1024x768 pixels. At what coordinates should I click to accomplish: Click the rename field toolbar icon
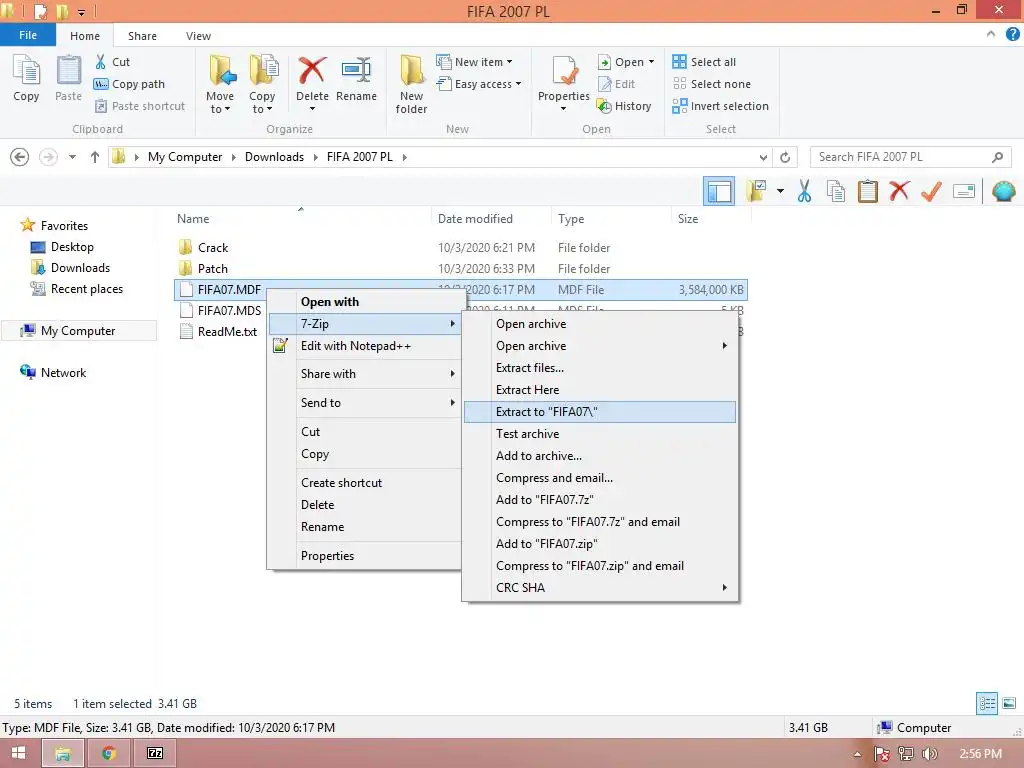(964, 191)
